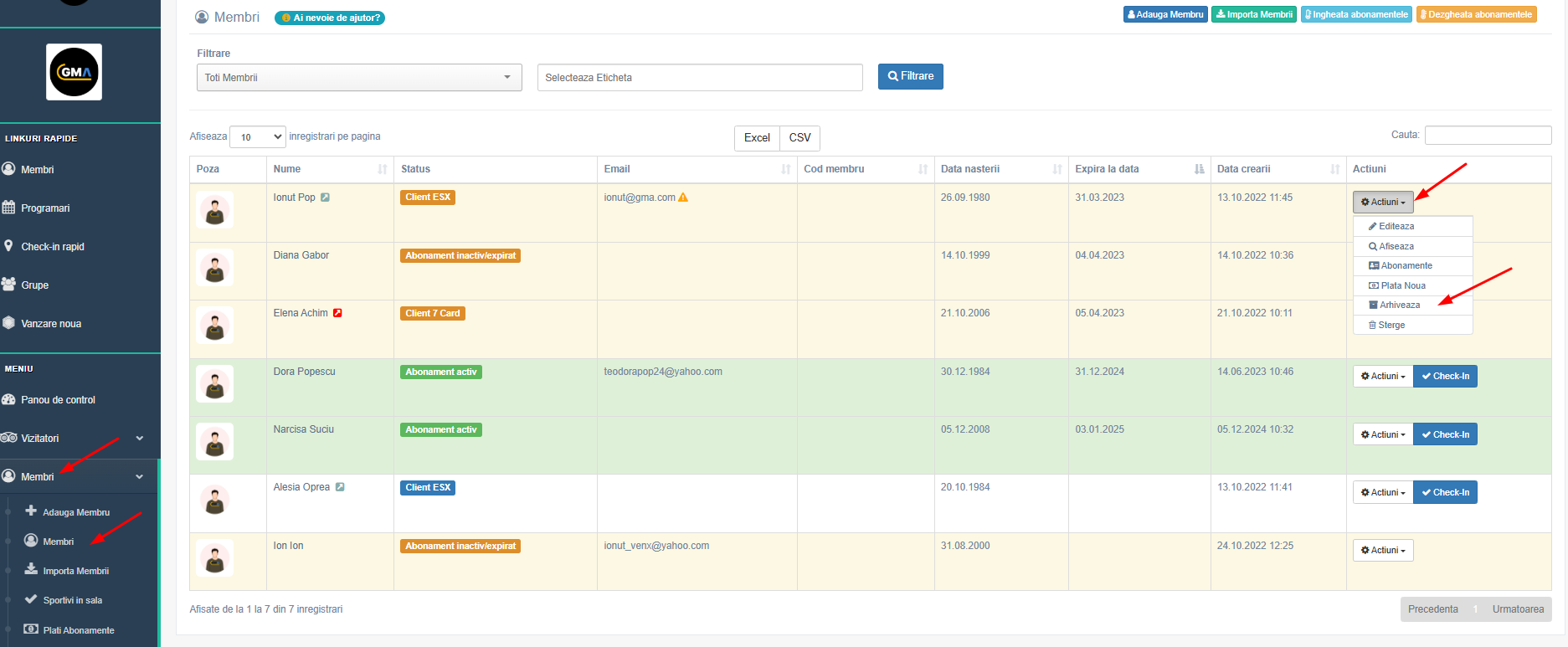Click the blue Adauga Membru button
The image size is (1568, 647).
point(1165,14)
